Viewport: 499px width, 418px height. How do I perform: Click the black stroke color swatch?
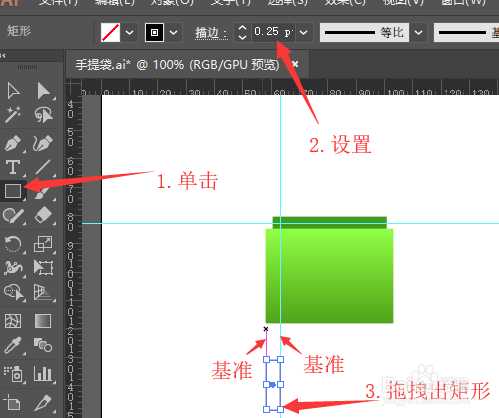click(154, 32)
